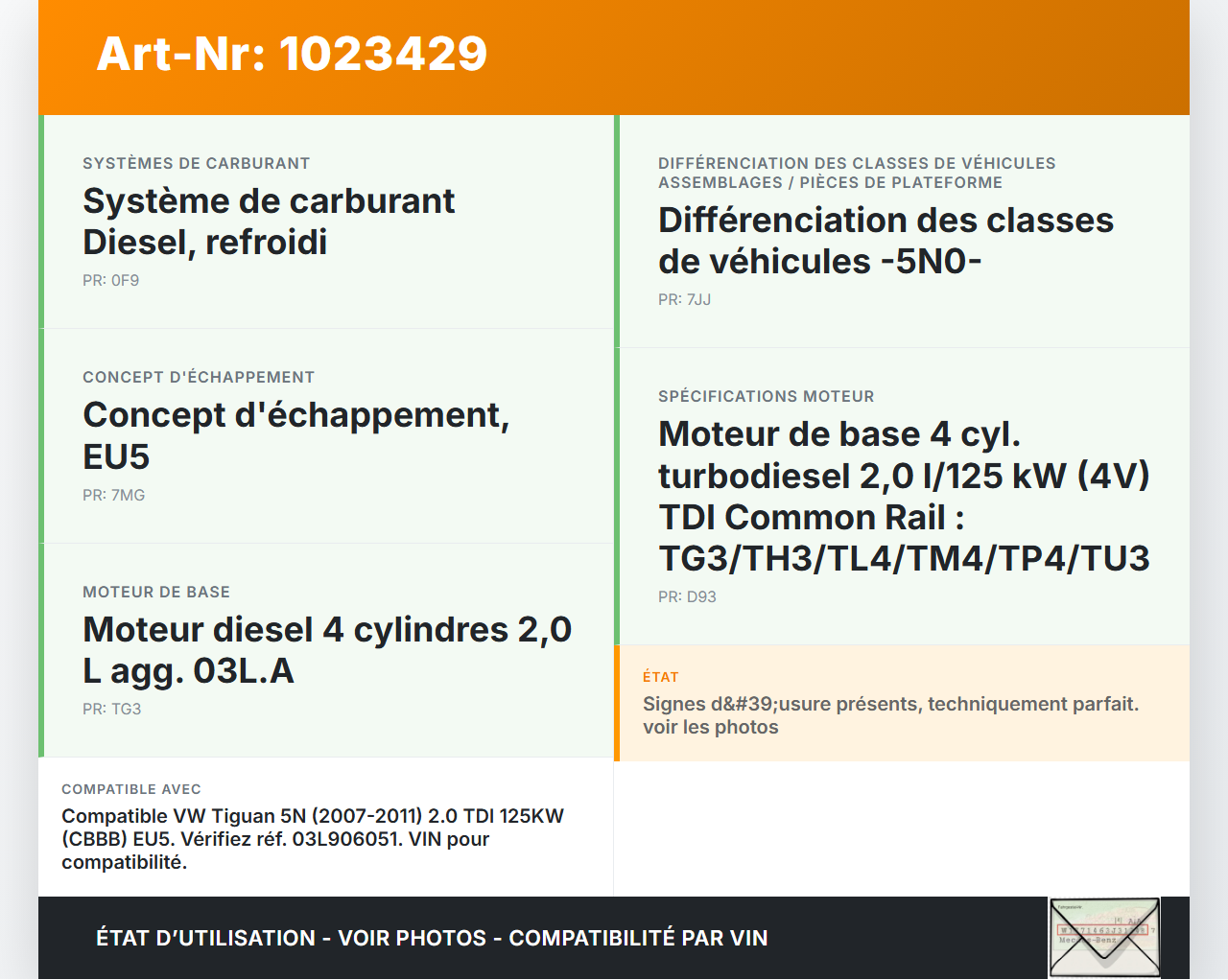Screen dimensions: 1228x980
Task: Click the "Signes d'usure présents" condition text
Action: 890,716
